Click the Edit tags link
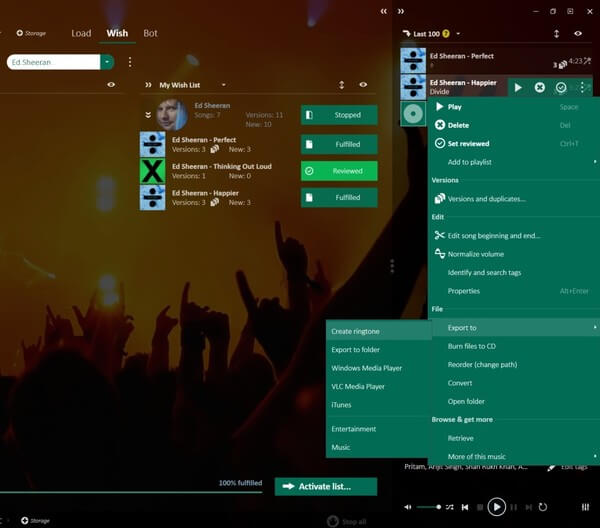600x528 pixels. [574, 467]
